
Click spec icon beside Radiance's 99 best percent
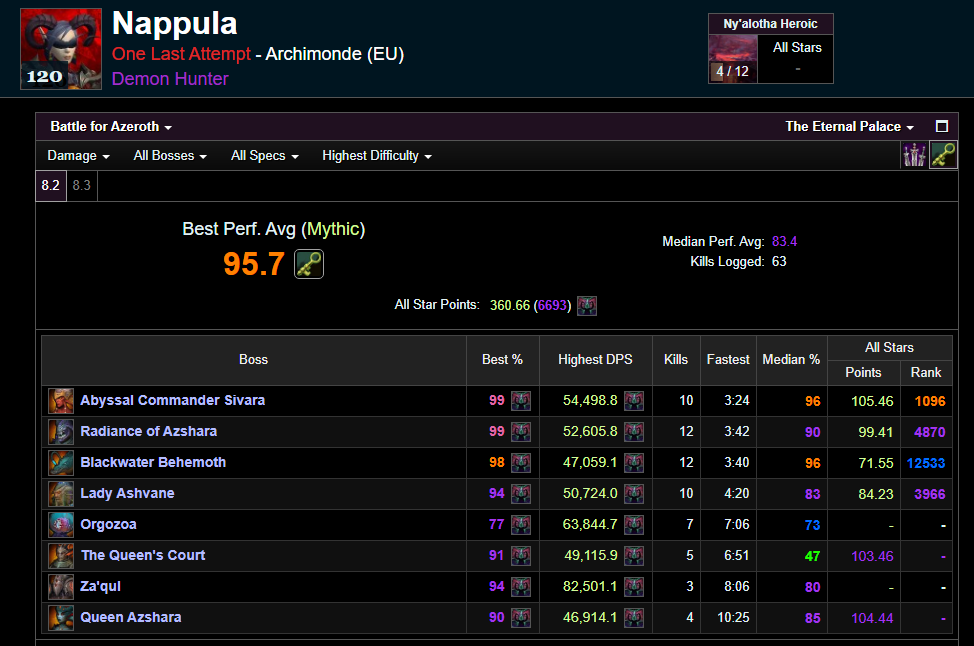click(x=521, y=432)
